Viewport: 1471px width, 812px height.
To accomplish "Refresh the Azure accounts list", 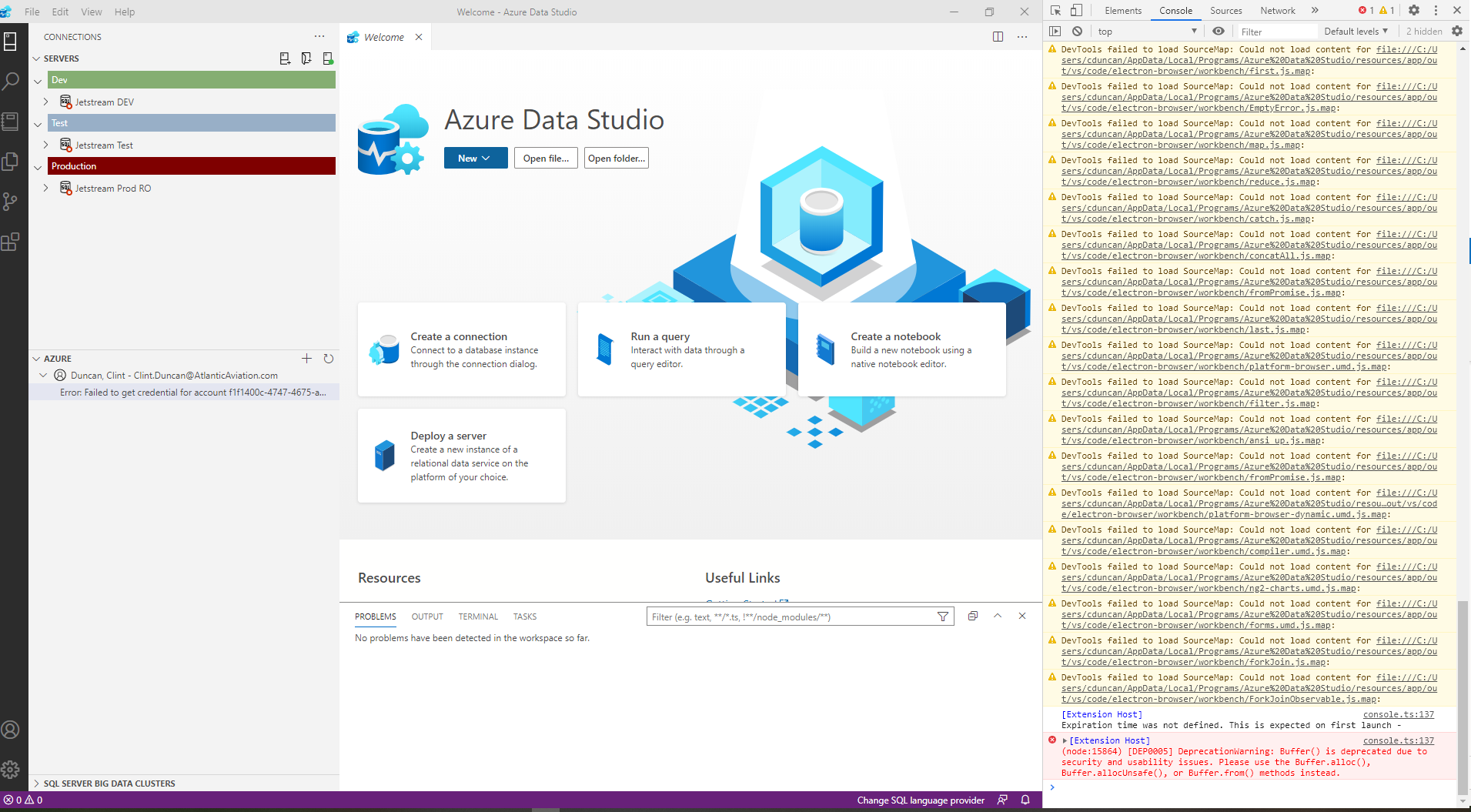I will [x=329, y=358].
